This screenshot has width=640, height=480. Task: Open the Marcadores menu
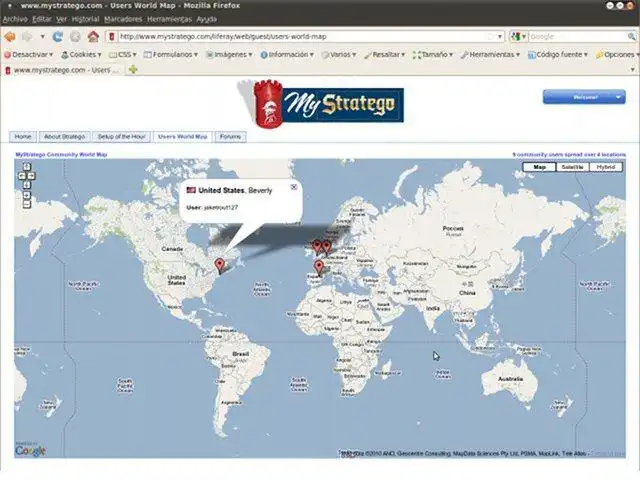123,19
